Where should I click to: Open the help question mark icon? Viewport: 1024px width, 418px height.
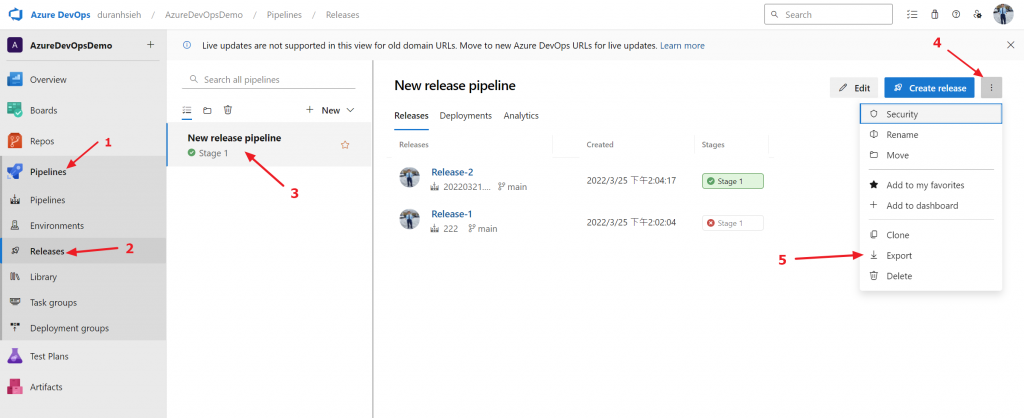tap(956, 14)
